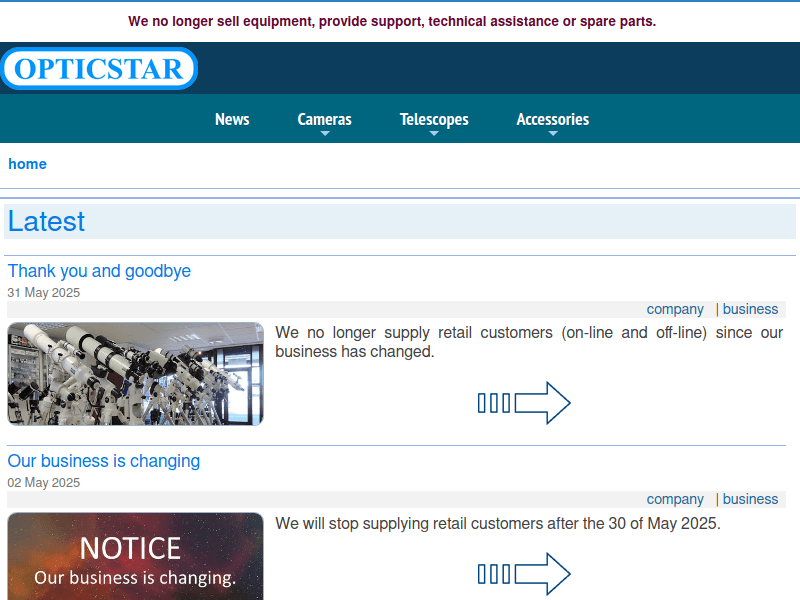Open the Our business is changing article title
Image resolution: width=800 pixels, height=600 pixels.
click(104, 461)
